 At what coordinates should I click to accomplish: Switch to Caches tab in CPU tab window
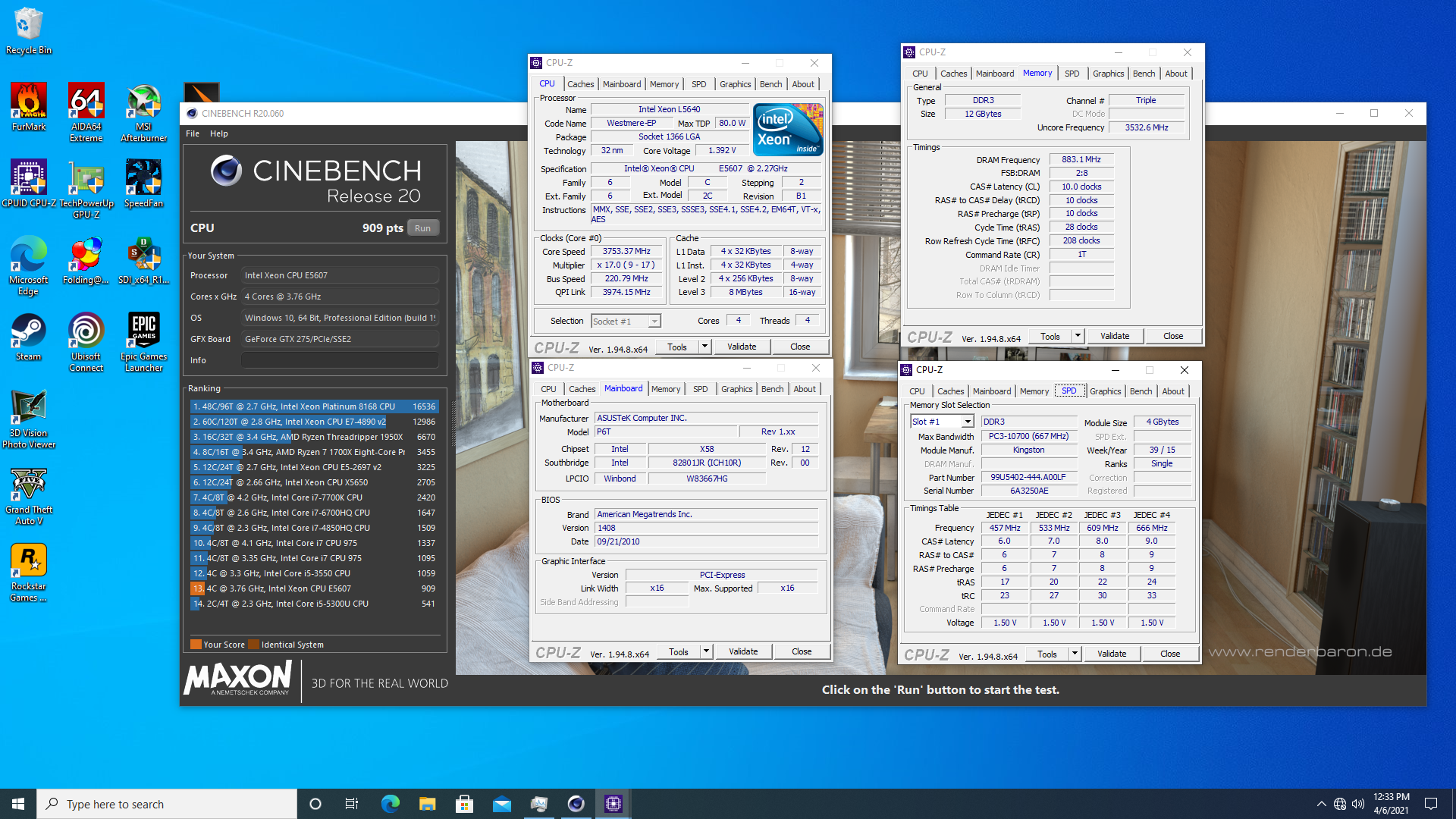[x=581, y=84]
